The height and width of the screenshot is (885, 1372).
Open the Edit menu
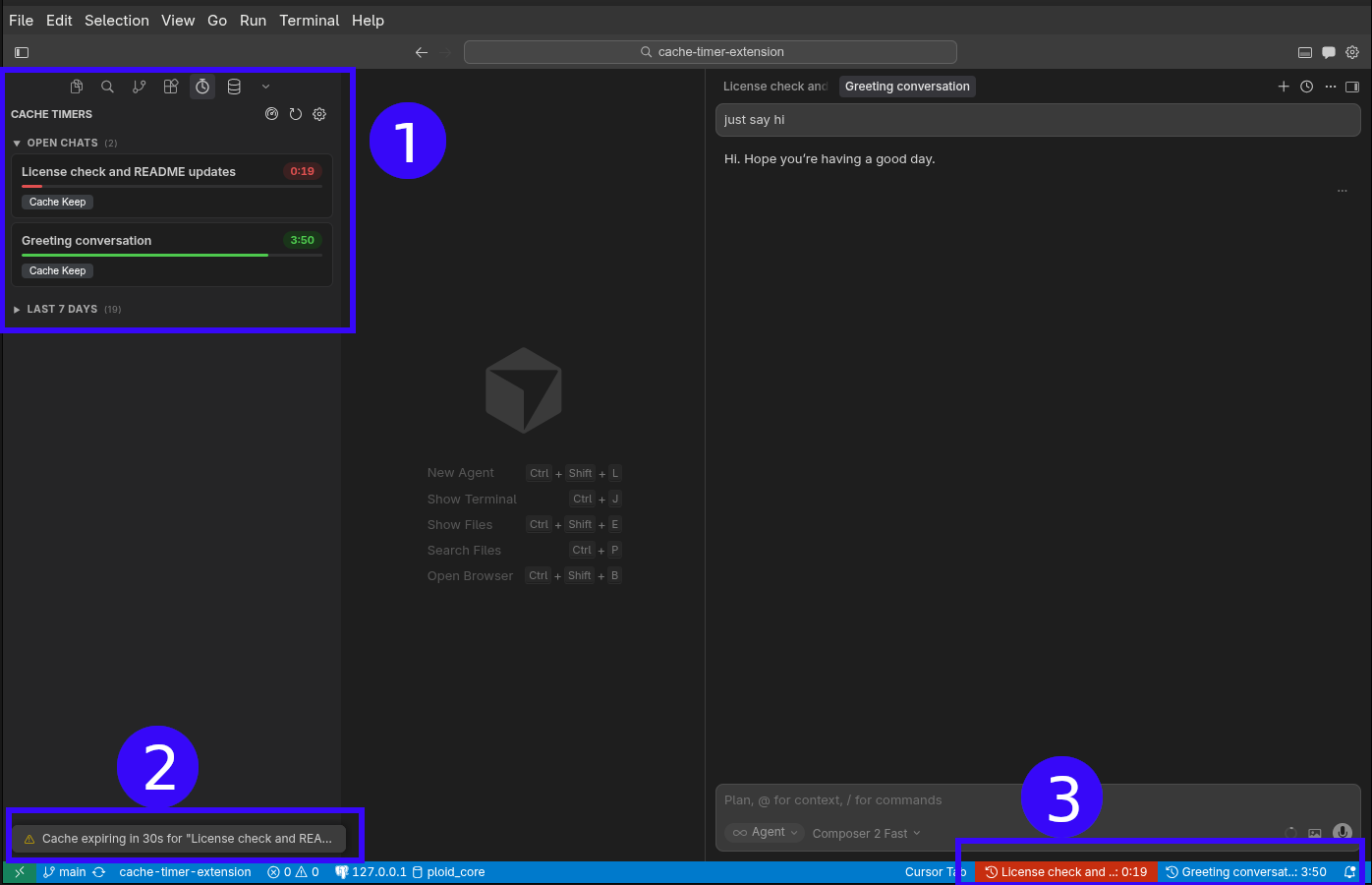(59, 20)
